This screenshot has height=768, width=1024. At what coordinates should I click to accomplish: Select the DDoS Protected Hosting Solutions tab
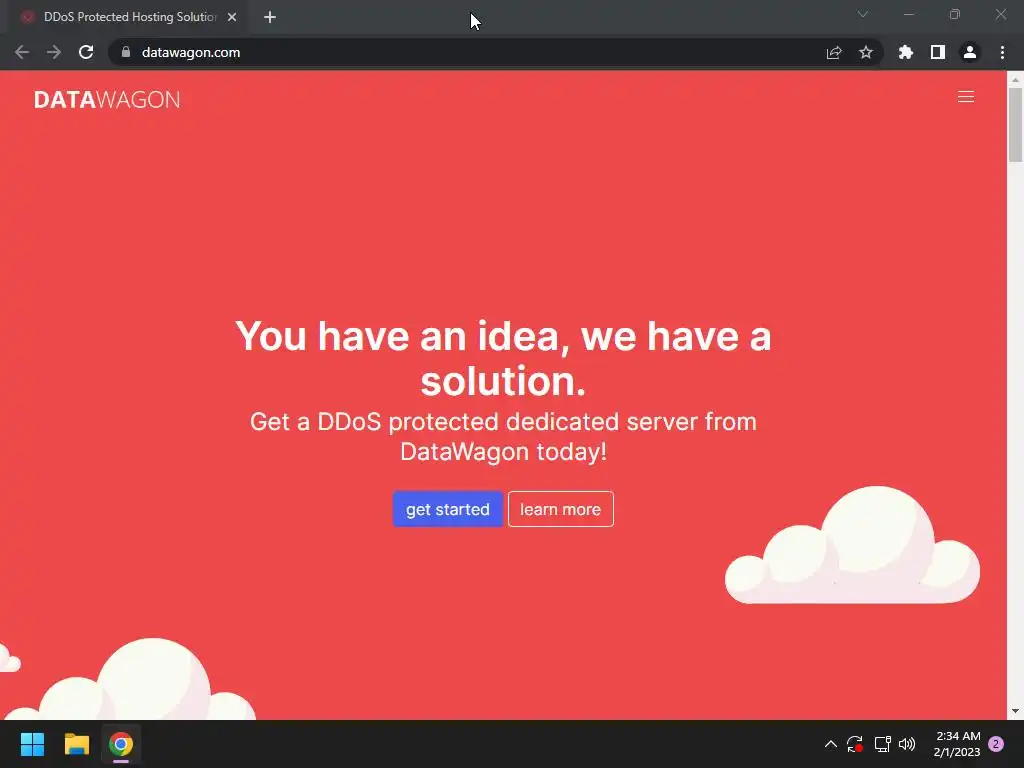pos(129,17)
